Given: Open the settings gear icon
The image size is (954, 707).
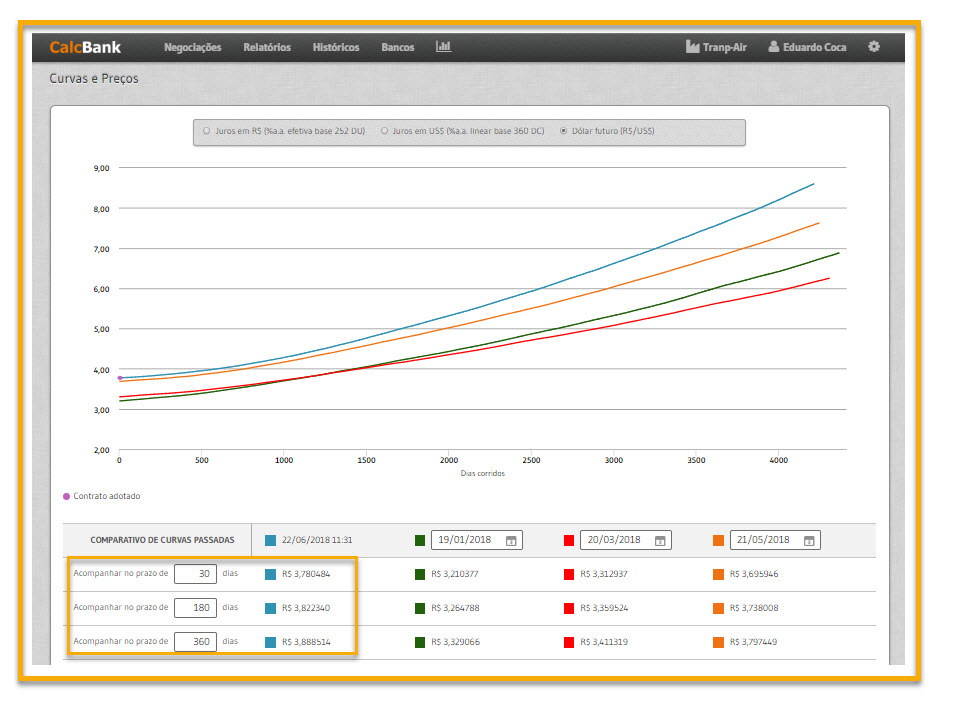Looking at the screenshot, I should [874, 47].
